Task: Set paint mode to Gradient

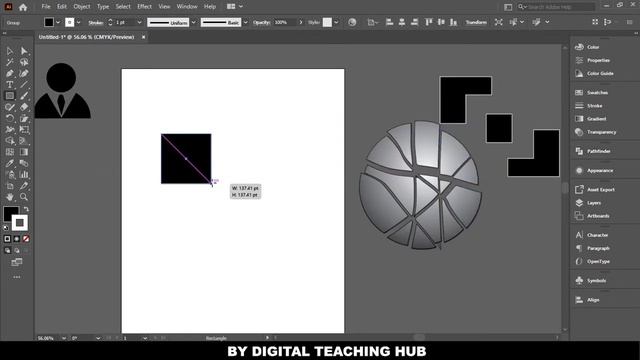Action: [x=17, y=239]
